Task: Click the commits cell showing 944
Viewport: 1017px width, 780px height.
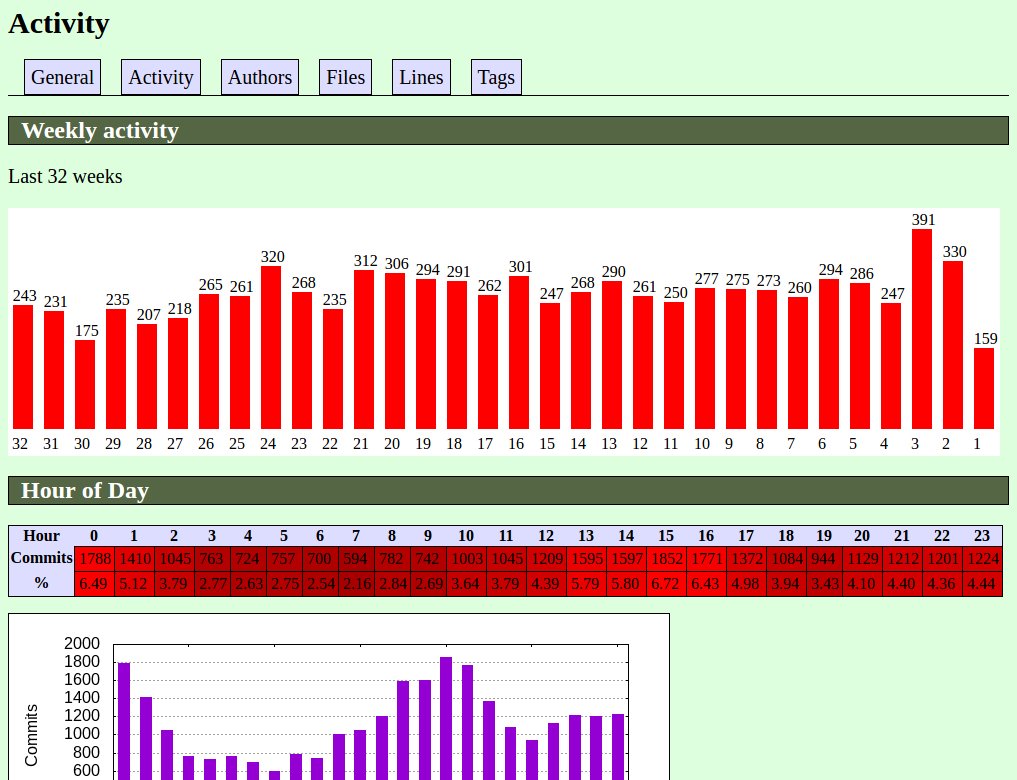Action: click(x=824, y=558)
